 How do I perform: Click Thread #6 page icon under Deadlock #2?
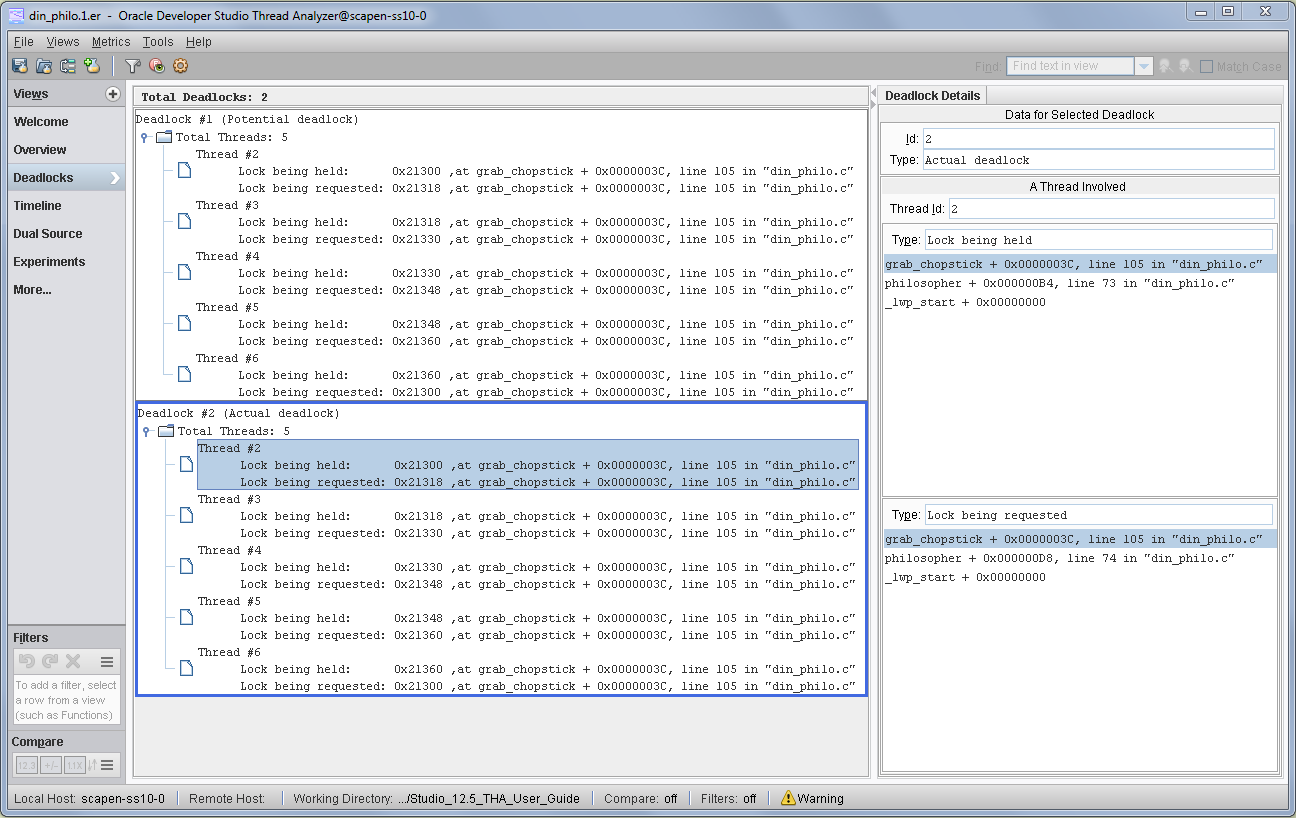[186, 668]
